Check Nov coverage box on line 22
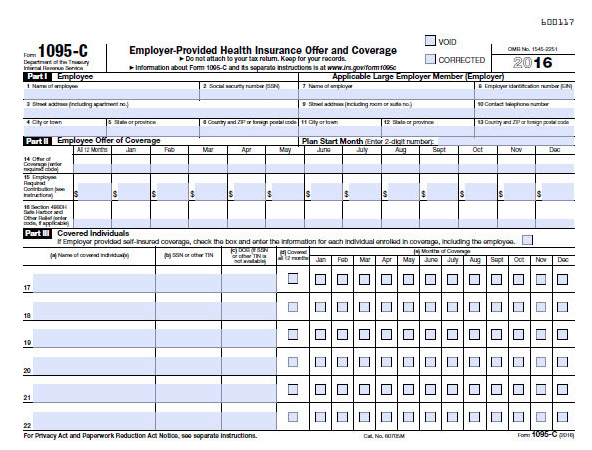Screen dimensions: 592x450 click(541, 417)
